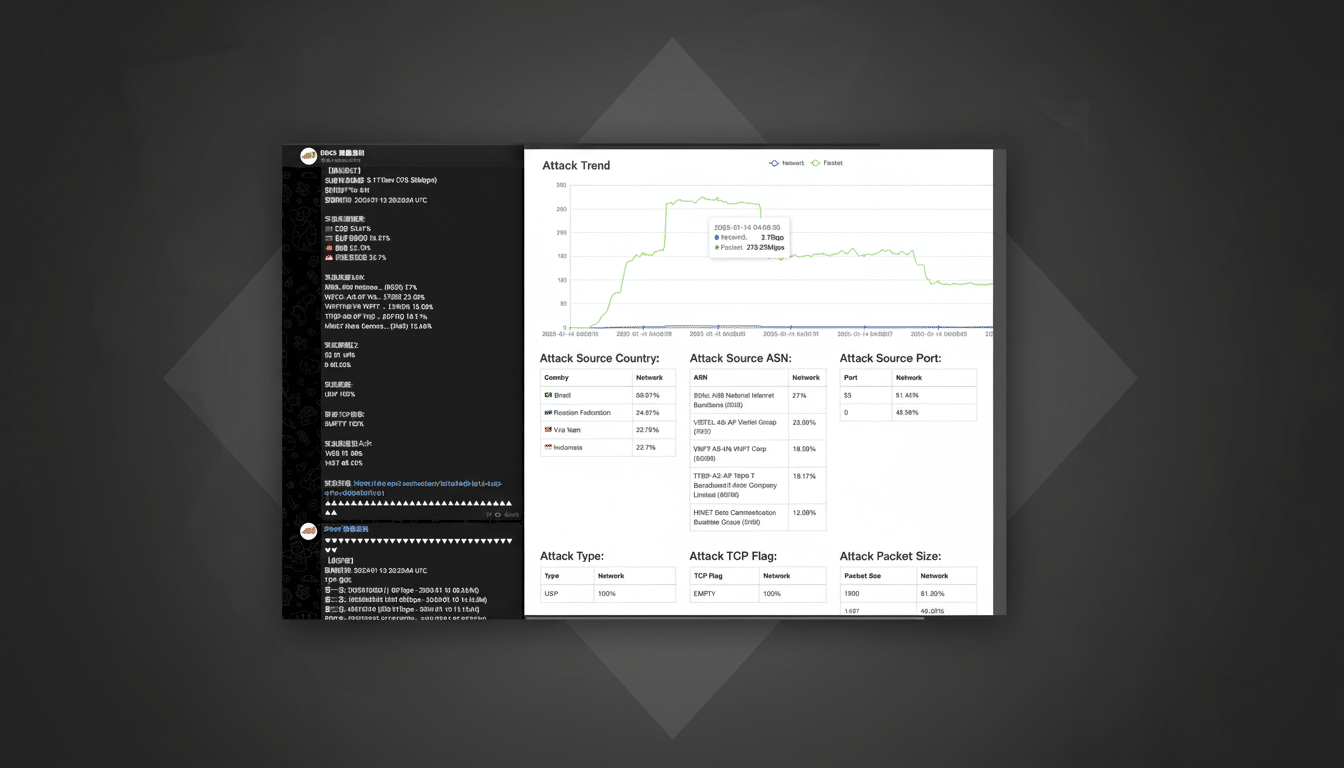Image resolution: width=1344 pixels, height=768 pixels.
Task: Click the Viet Nam flag icon
Action: (548, 430)
